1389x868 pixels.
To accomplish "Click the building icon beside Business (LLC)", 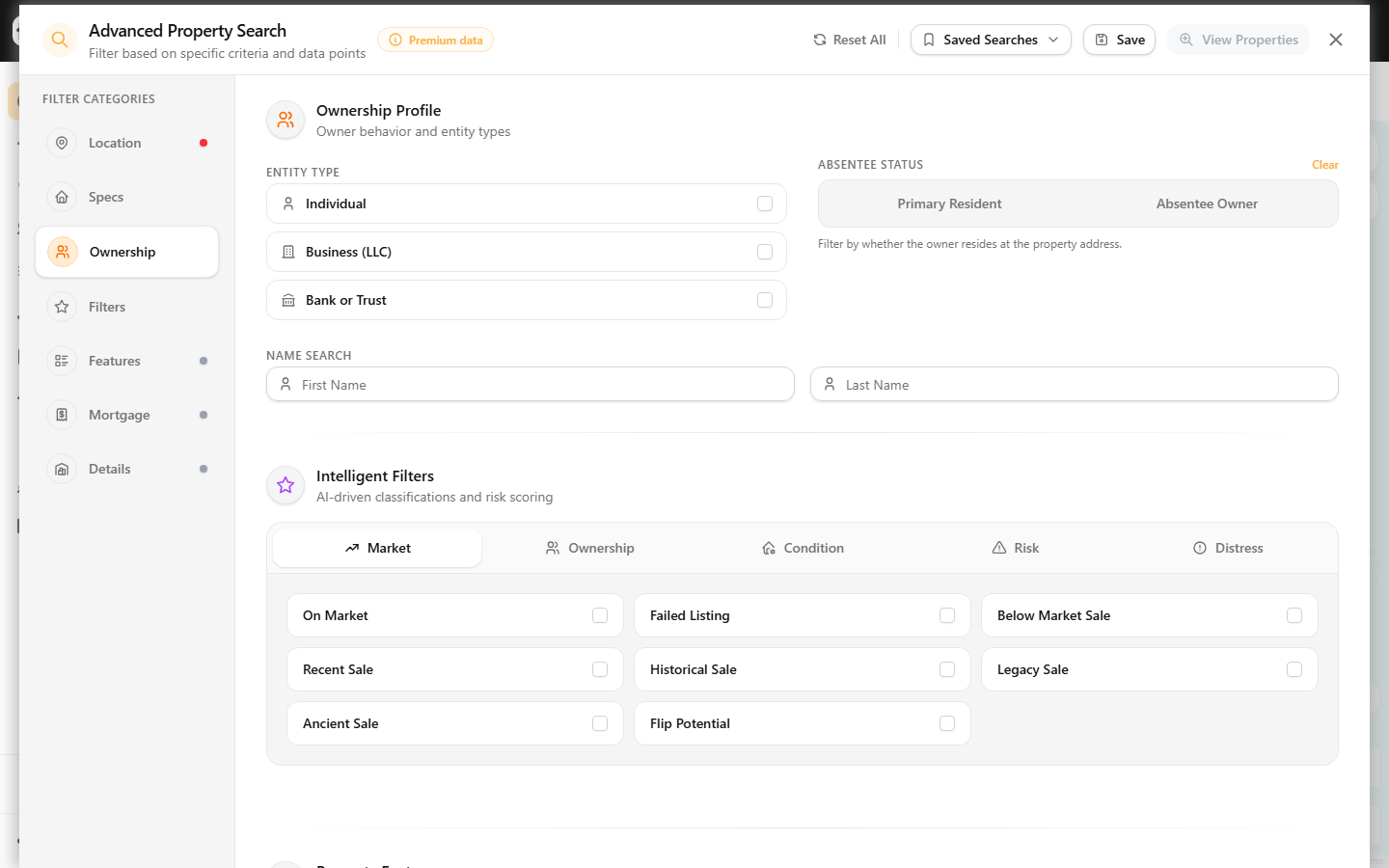I will (288, 252).
